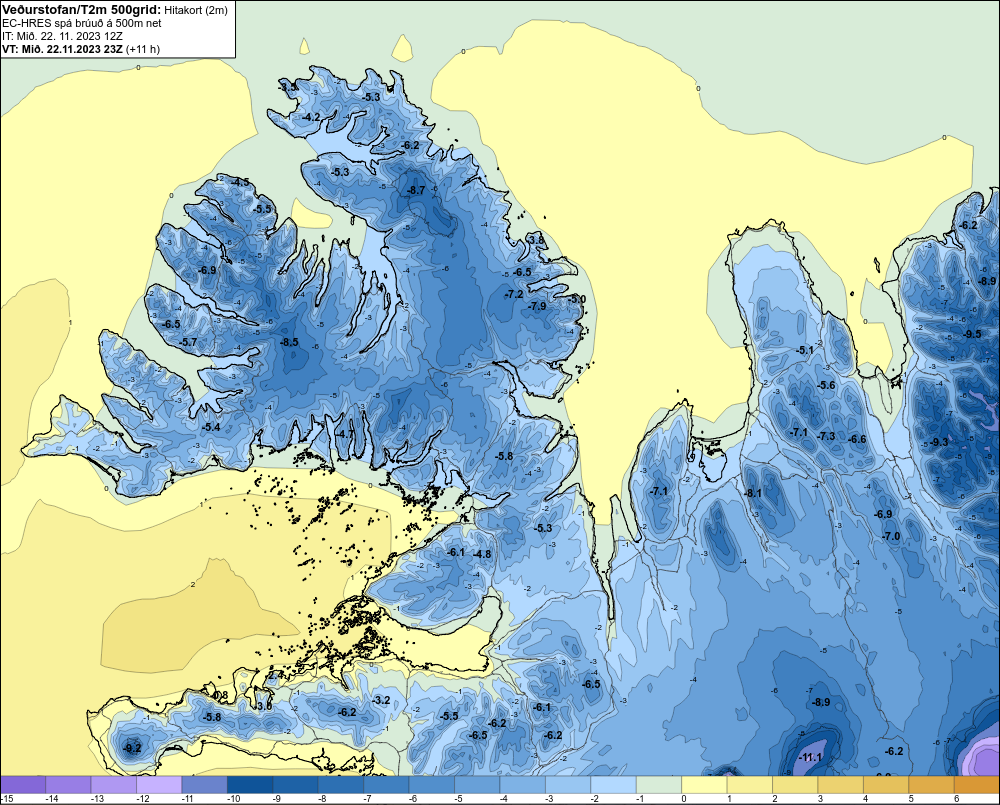The image size is (1000, 805).
Task: Click the legend scale number 6
Action: (956, 799)
